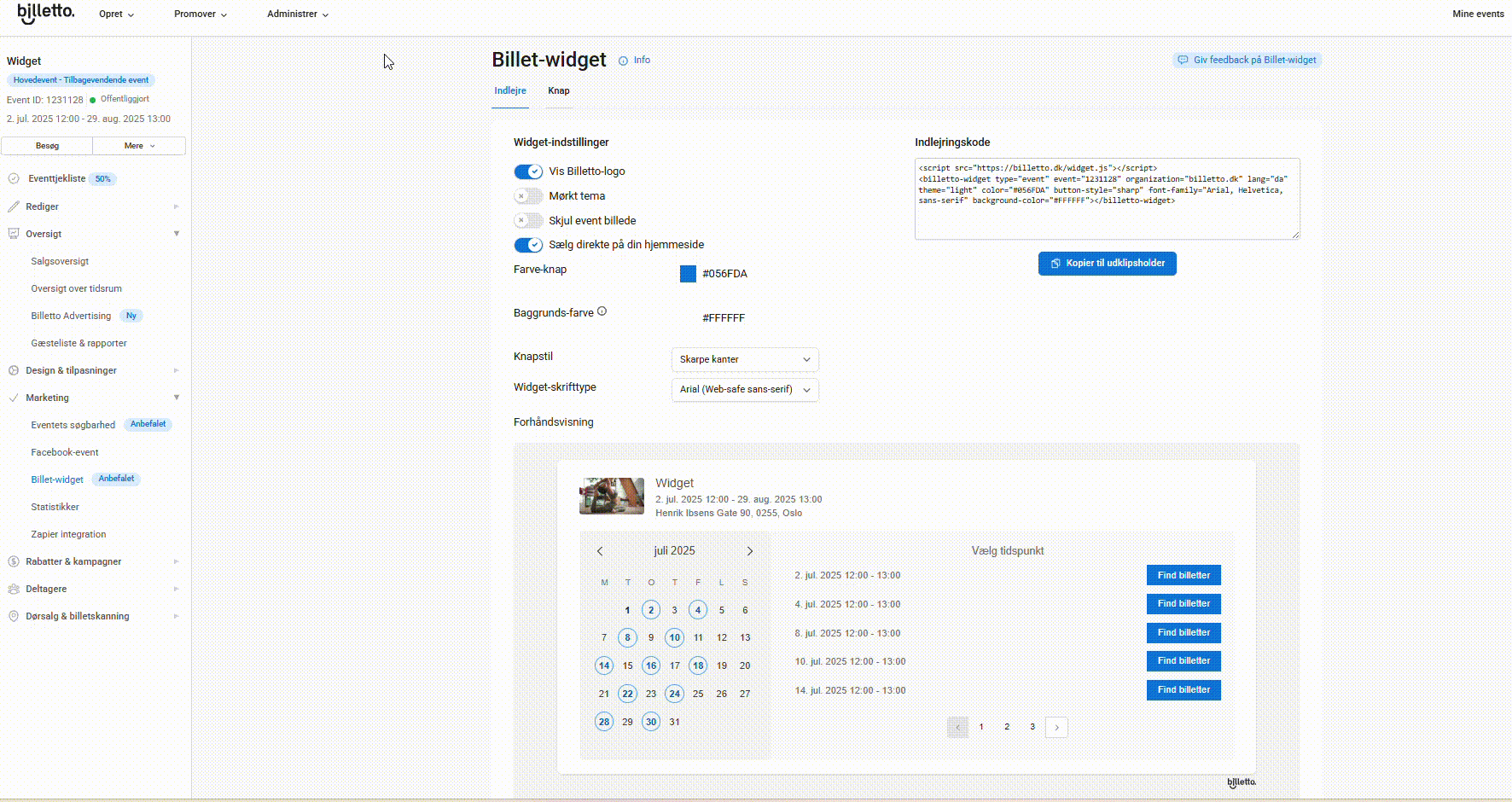This screenshot has height=802, width=1512.
Task: Open Gæsteliste & rapporter in sidebar
Action: [x=79, y=343]
